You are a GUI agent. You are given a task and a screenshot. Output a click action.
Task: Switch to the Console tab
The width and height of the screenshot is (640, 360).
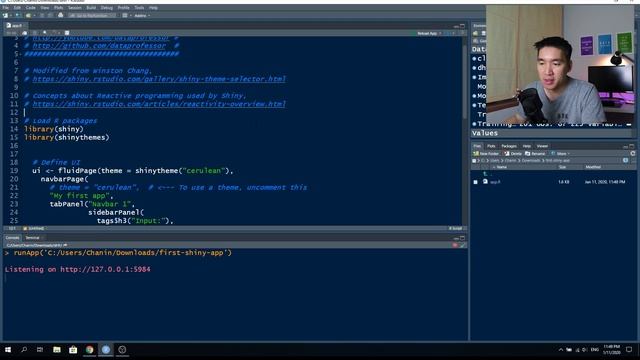(x=12, y=238)
